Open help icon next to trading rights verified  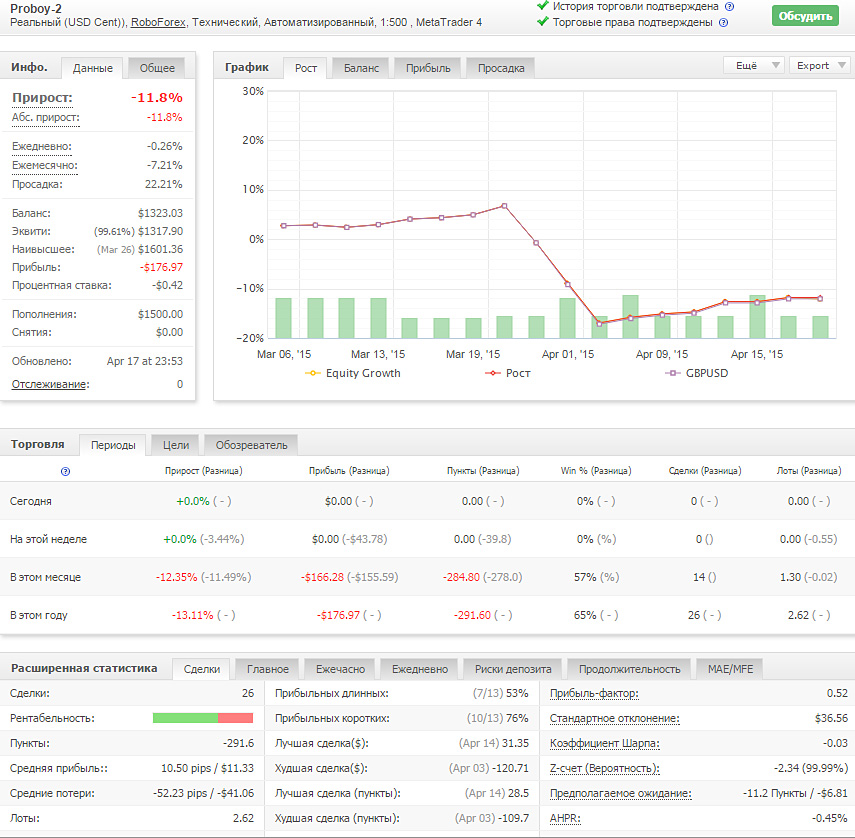(x=723, y=22)
